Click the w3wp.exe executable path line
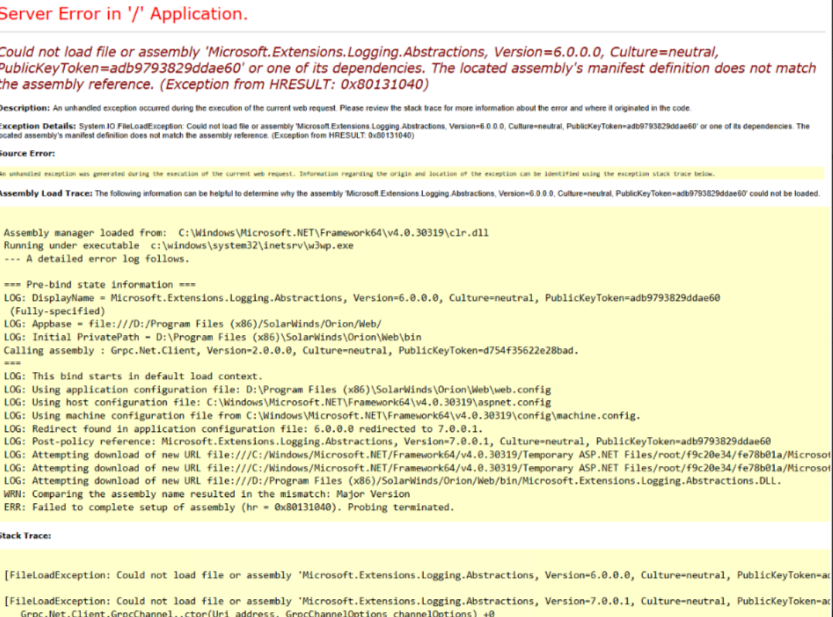Viewport: 833px width, 617px height. pos(170,245)
